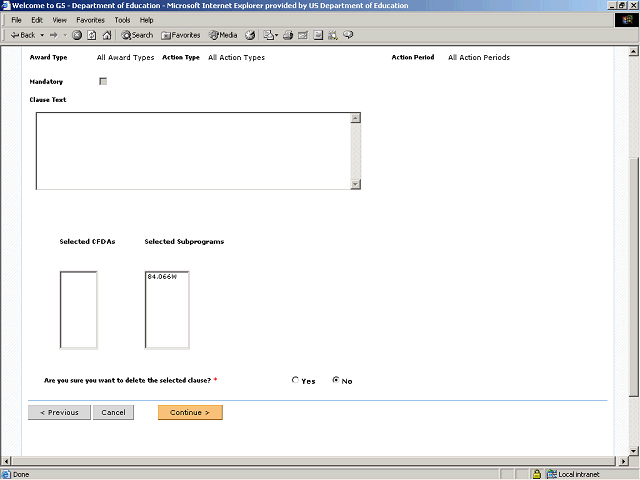Screen dimensions: 640x480
Task: Go to the Home page icon
Action: pos(107,35)
